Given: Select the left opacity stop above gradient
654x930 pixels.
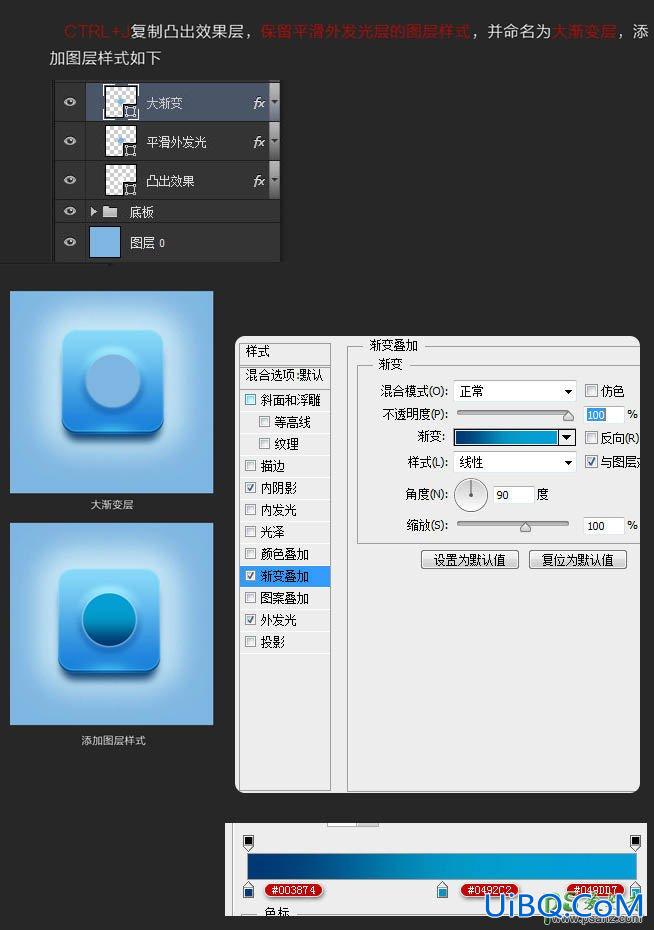Looking at the screenshot, I should tap(248, 842).
